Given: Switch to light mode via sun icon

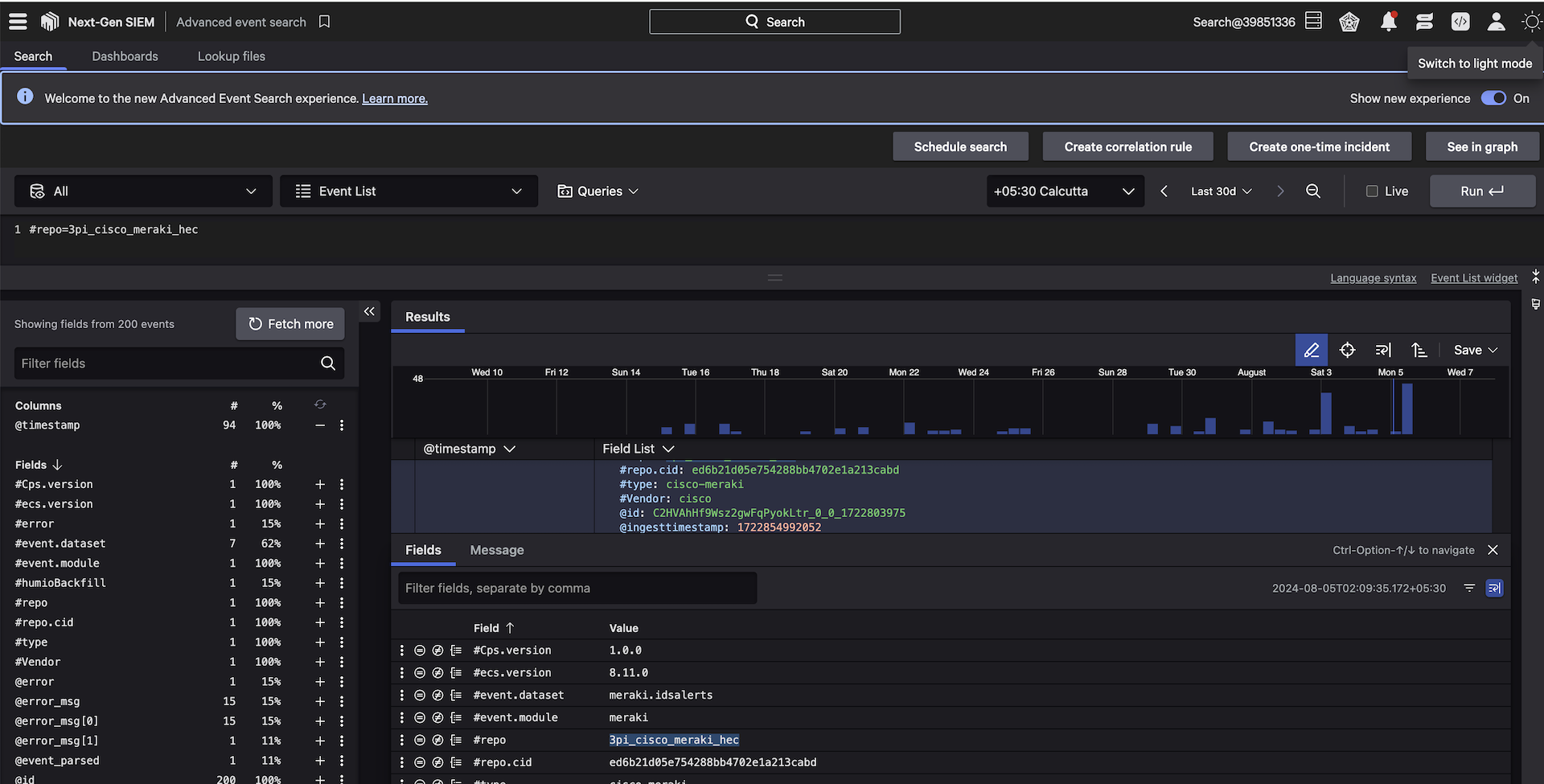Looking at the screenshot, I should [1531, 23].
